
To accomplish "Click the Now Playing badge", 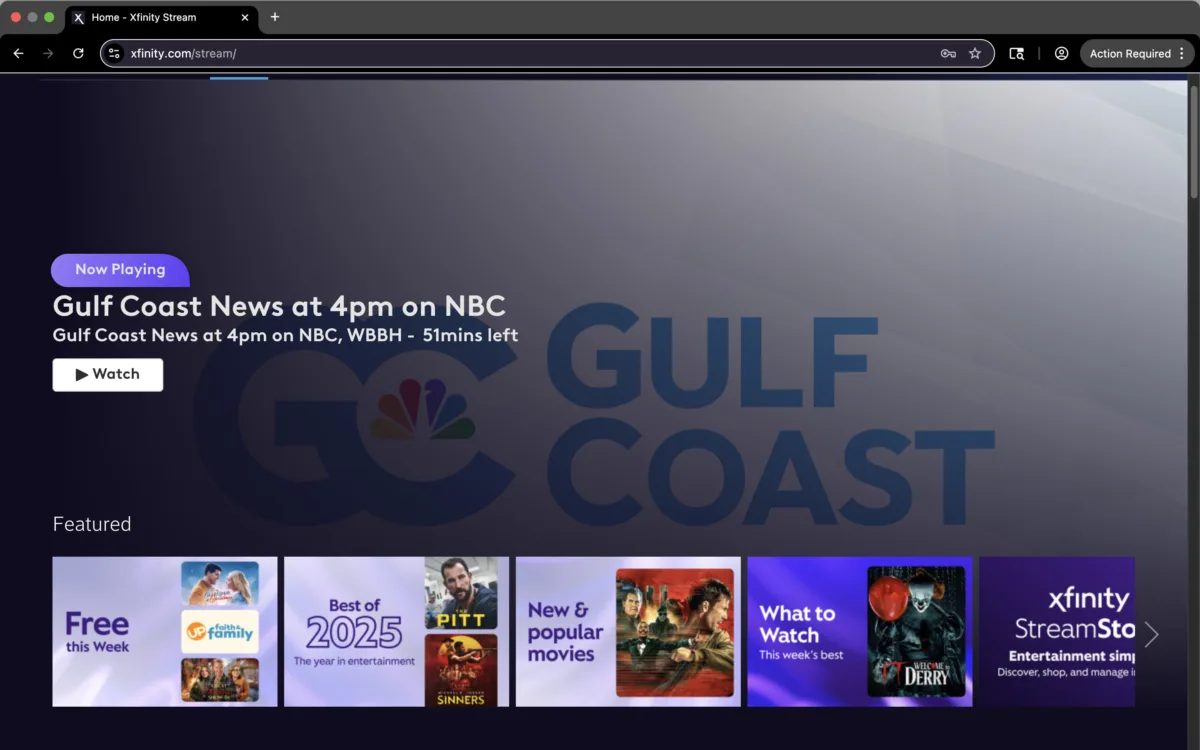I will pyautogui.click(x=120, y=269).
